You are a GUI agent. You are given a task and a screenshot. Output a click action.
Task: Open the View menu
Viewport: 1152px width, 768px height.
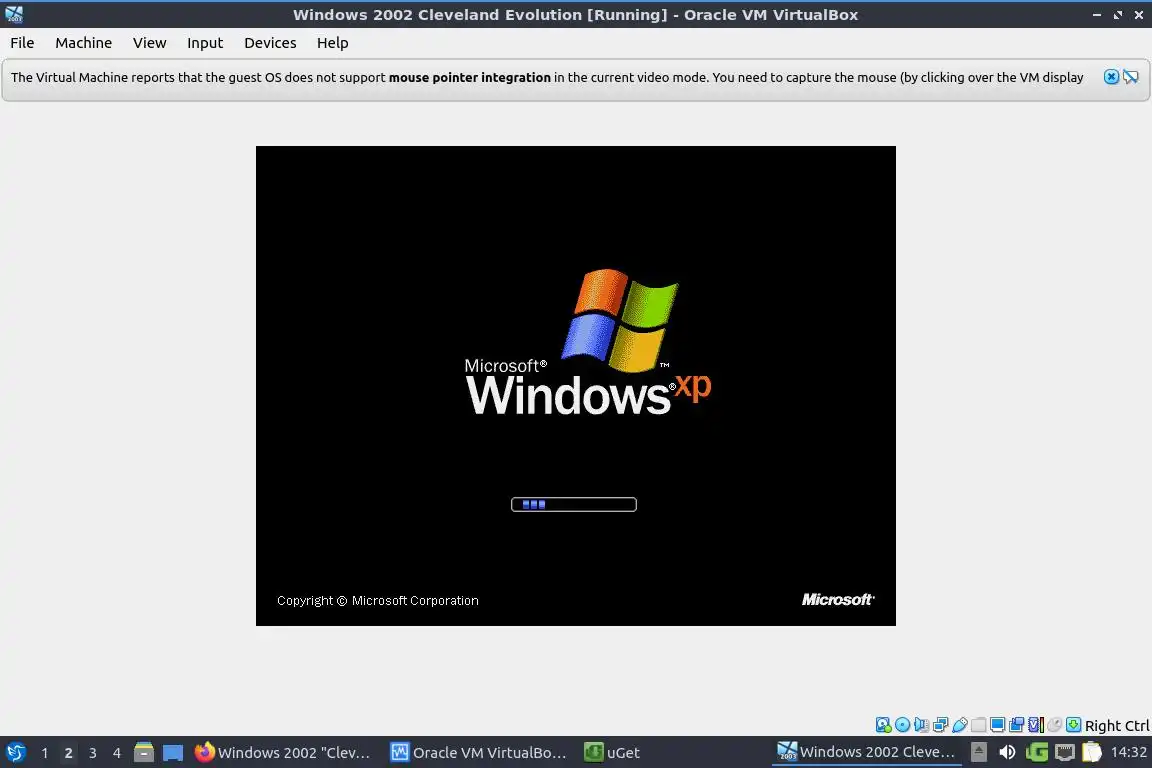point(149,43)
